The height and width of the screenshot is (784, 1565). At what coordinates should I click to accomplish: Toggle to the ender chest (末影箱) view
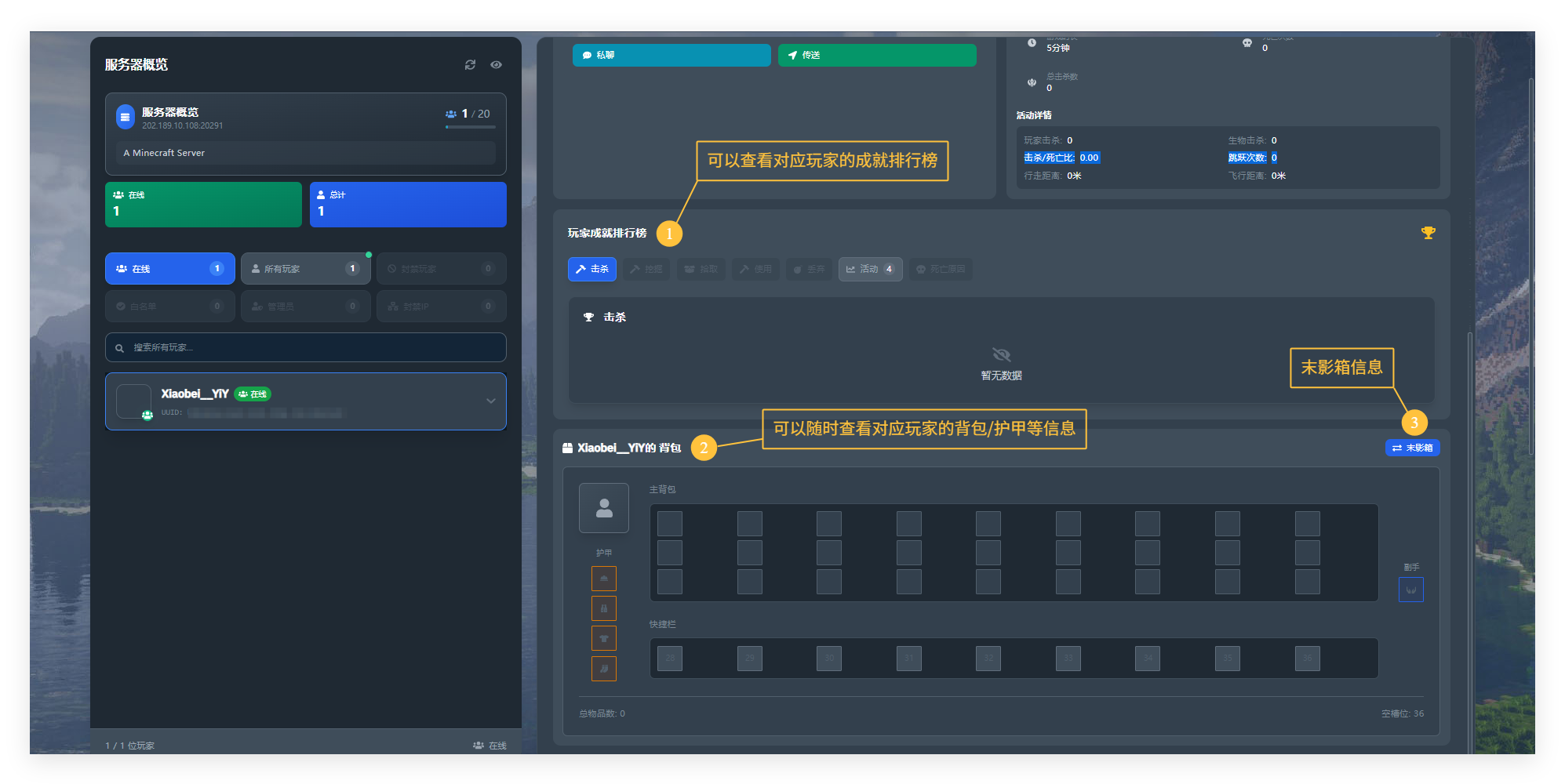click(x=1412, y=448)
